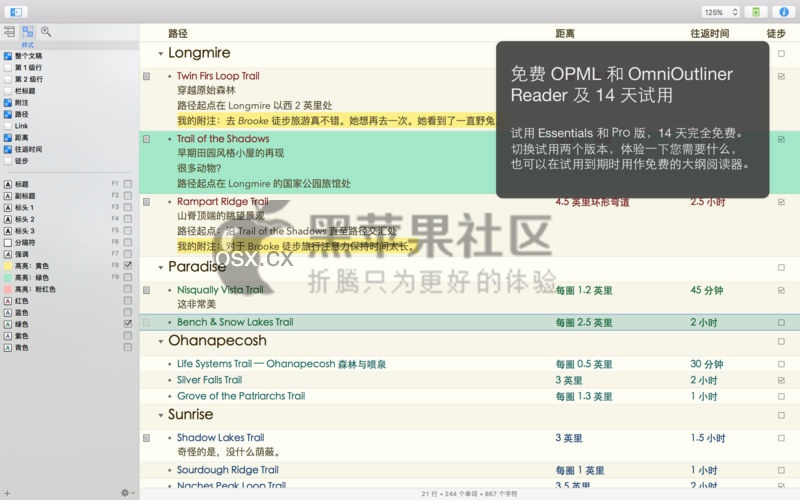Click the 标头 1 named style icon
Image resolution: width=800 pixels, height=500 pixels.
[8, 208]
